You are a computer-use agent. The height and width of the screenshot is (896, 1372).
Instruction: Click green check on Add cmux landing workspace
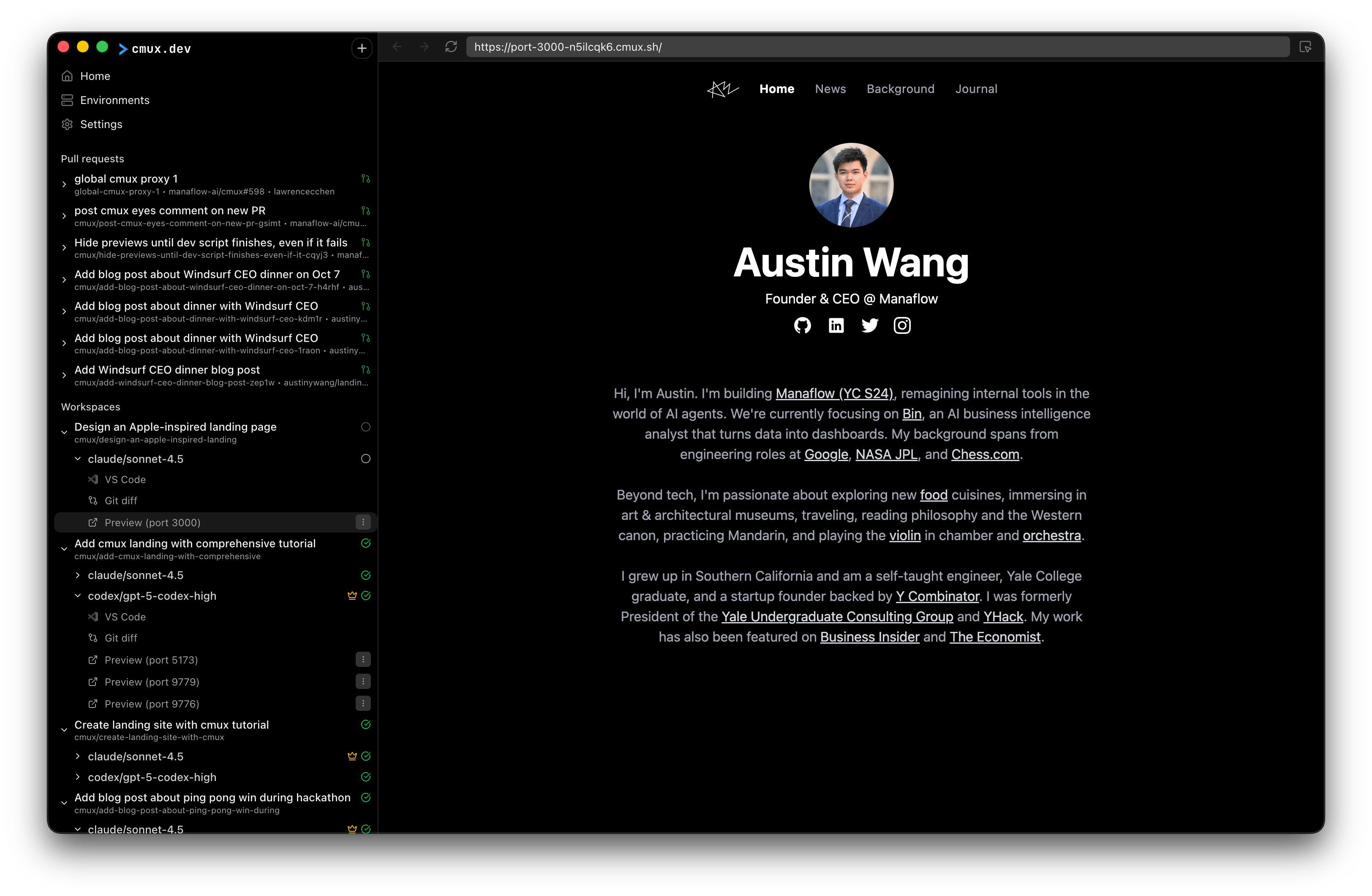(365, 543)
